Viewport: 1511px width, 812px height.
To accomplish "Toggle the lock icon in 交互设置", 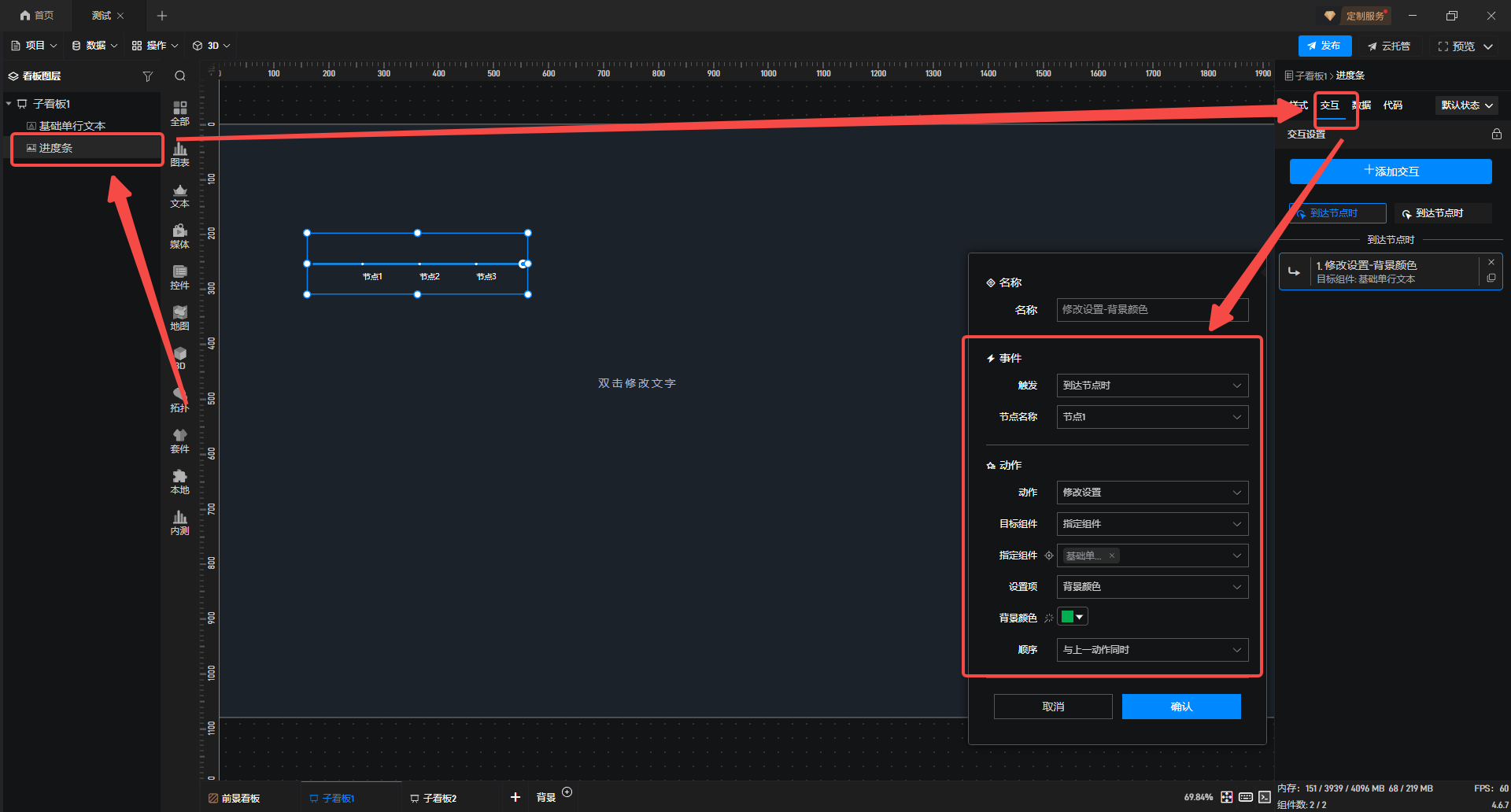I will pyautogui.click(x=1496, y=135).
